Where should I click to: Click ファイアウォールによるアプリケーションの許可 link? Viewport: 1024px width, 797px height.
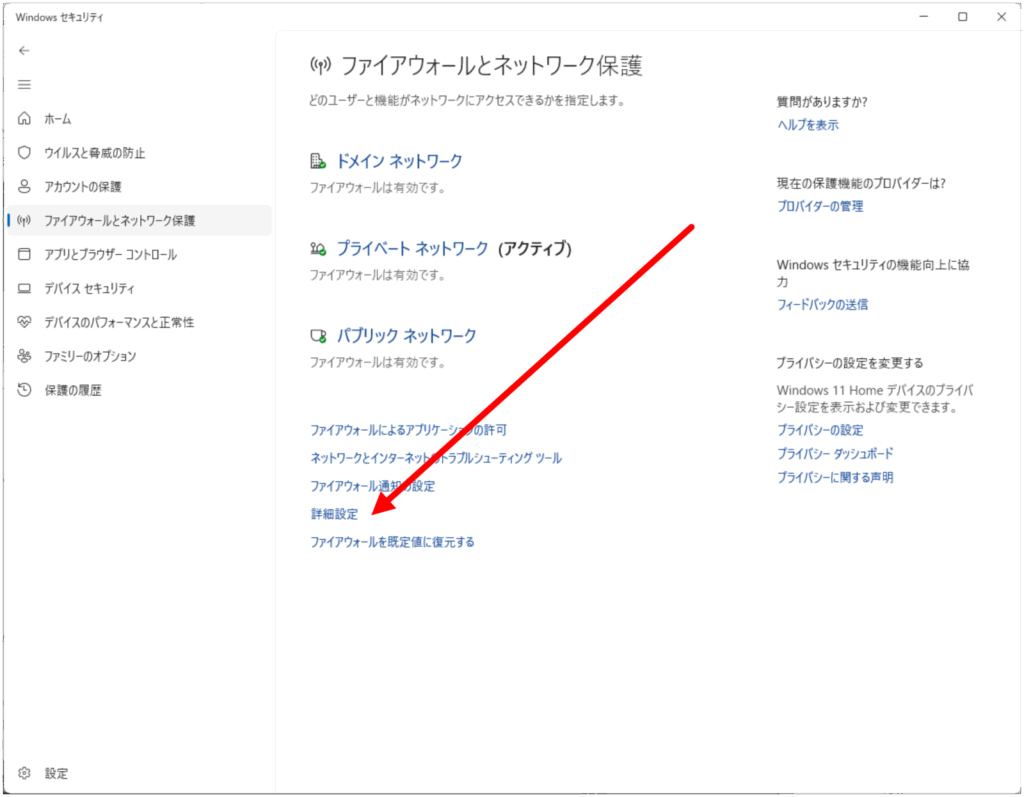click(408, 430)
